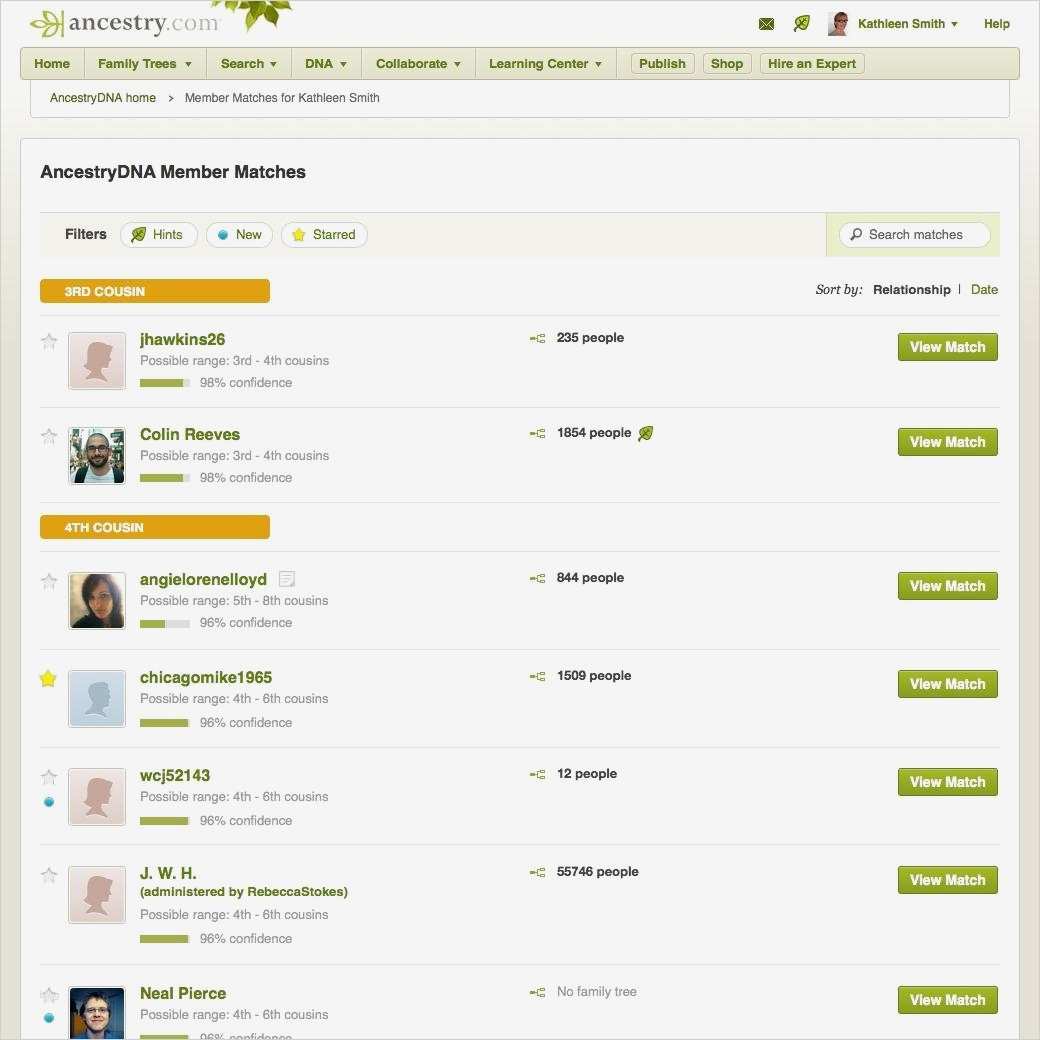Toggle the New matches filter

pyautogui.click(x=239, y=235)
